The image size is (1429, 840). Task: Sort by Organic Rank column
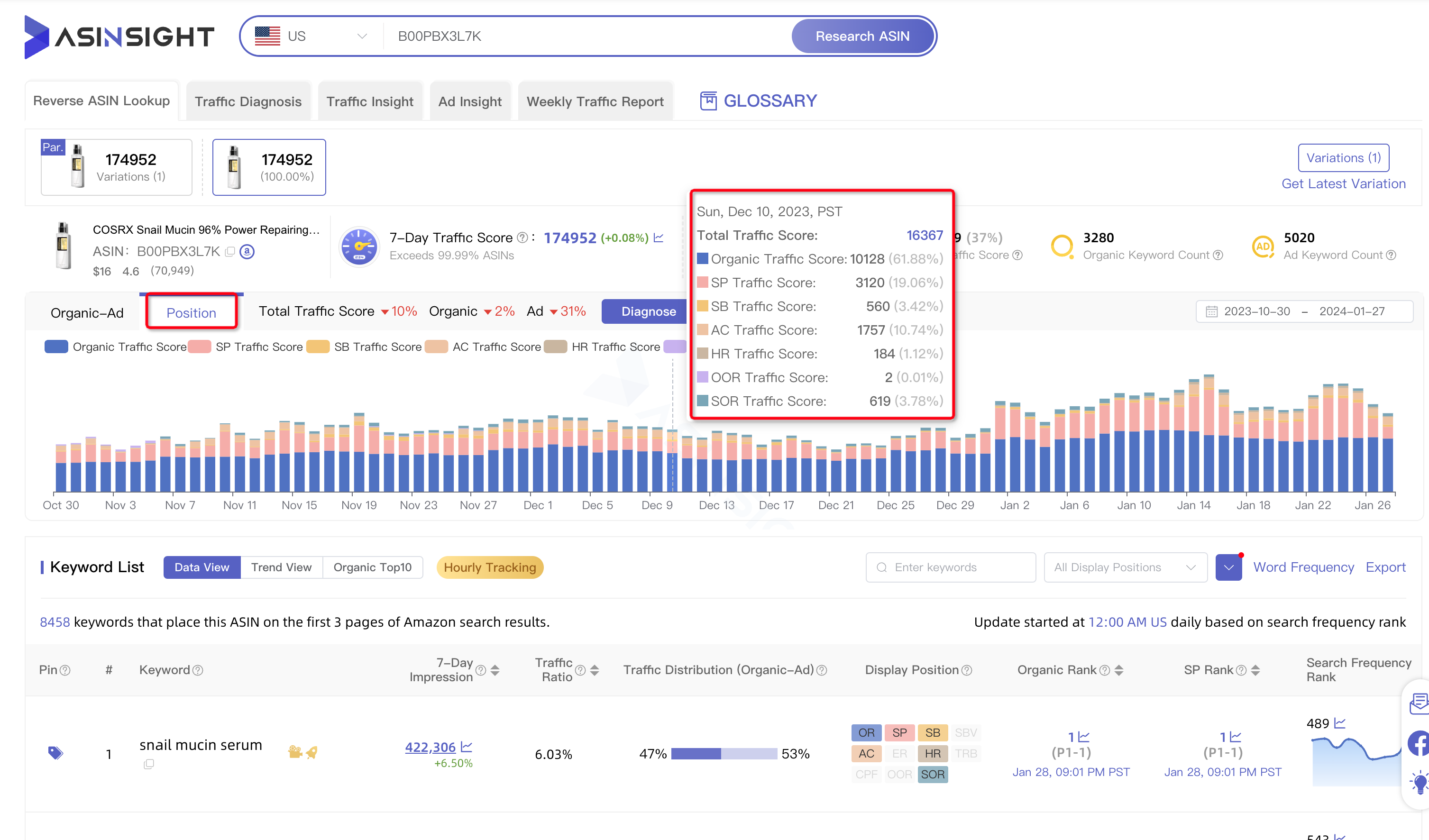click(1119, 670)
